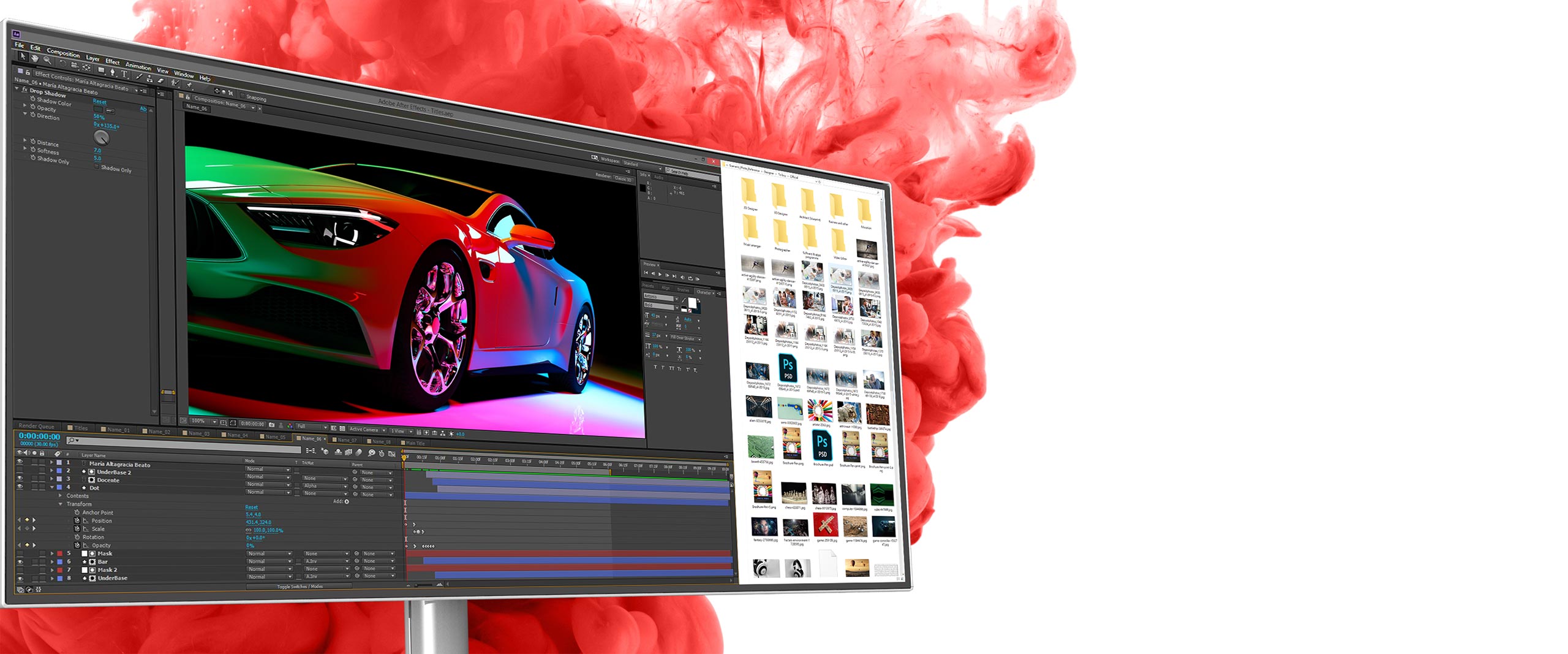Click the Position property stopwatch

pos(77,520)
